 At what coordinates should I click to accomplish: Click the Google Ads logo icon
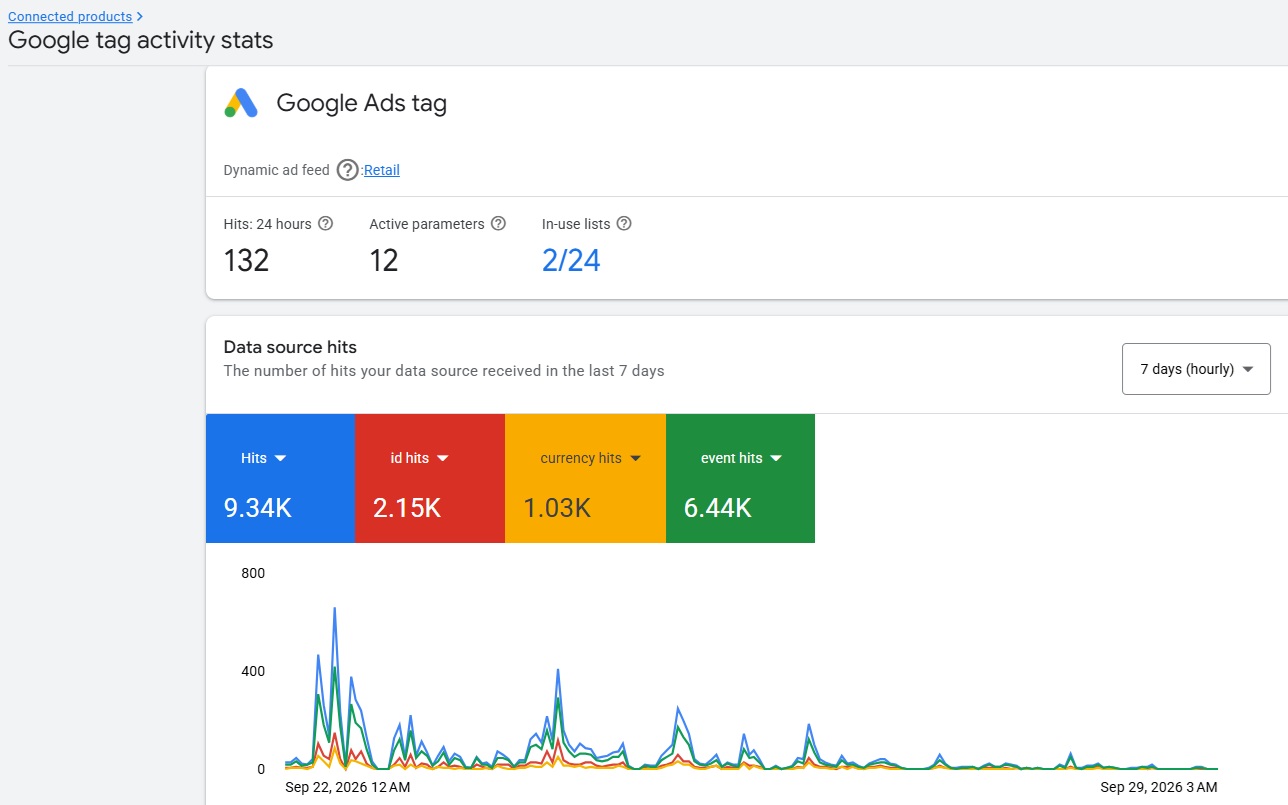pyautogui.click(x=241, y=103)
